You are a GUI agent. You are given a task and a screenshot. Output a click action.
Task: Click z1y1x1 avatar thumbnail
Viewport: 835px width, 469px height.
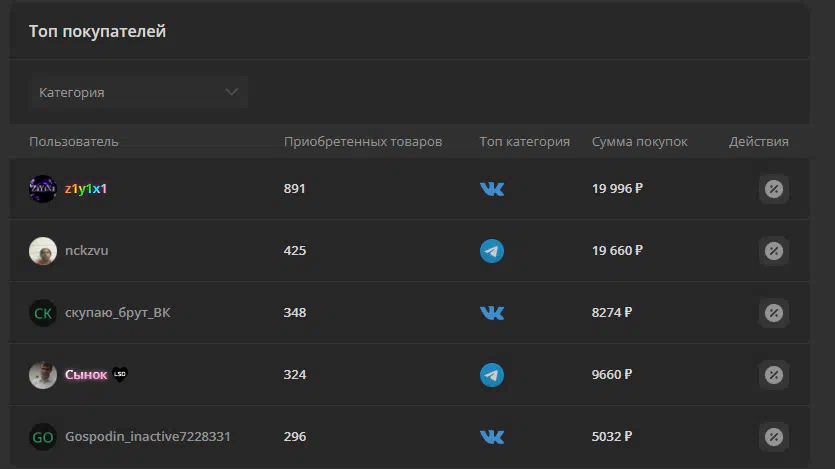[x=43, y=189]
